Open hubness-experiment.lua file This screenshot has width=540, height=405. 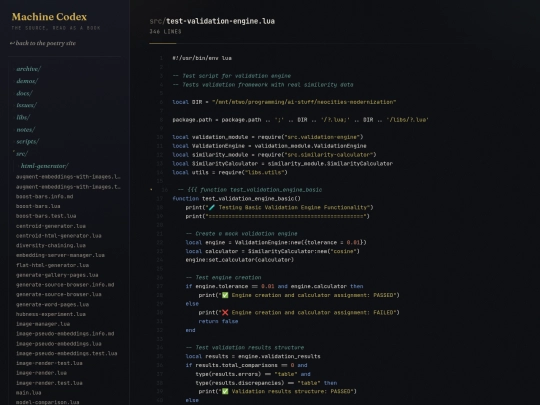(x=51, y=314)
